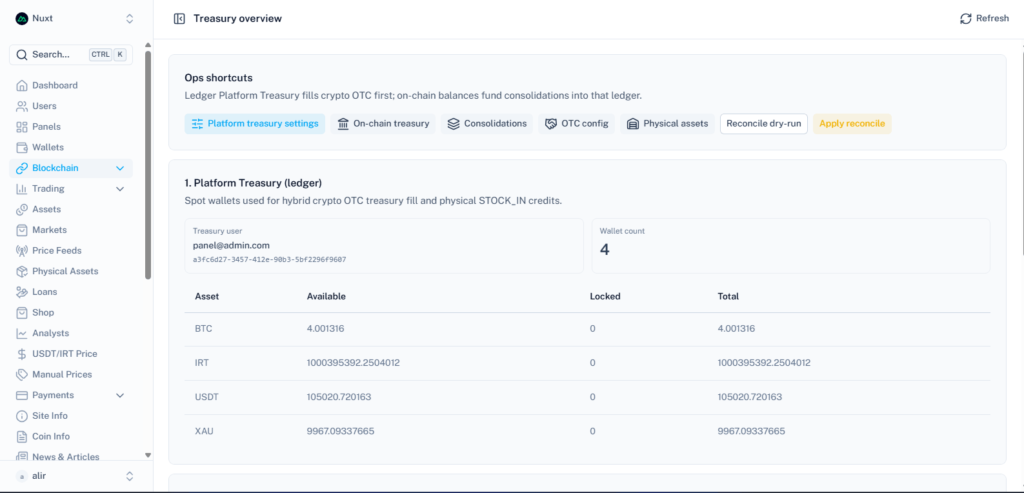
Task: Click the IRT asset row cell
Action: [x=202, y=363]
